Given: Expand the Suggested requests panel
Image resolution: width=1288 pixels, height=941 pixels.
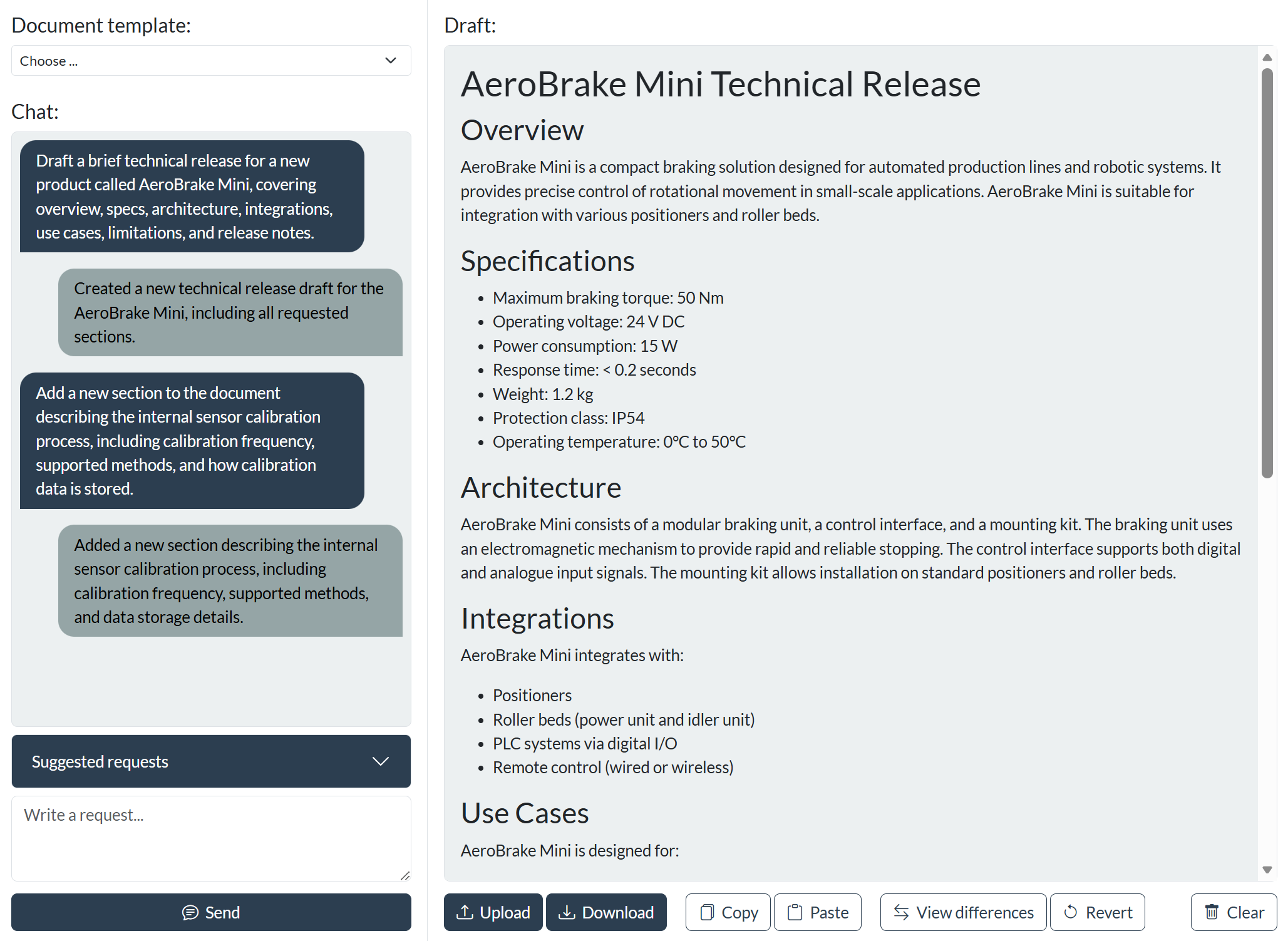Looking at the screenshot, I should (x=211, y=761).
